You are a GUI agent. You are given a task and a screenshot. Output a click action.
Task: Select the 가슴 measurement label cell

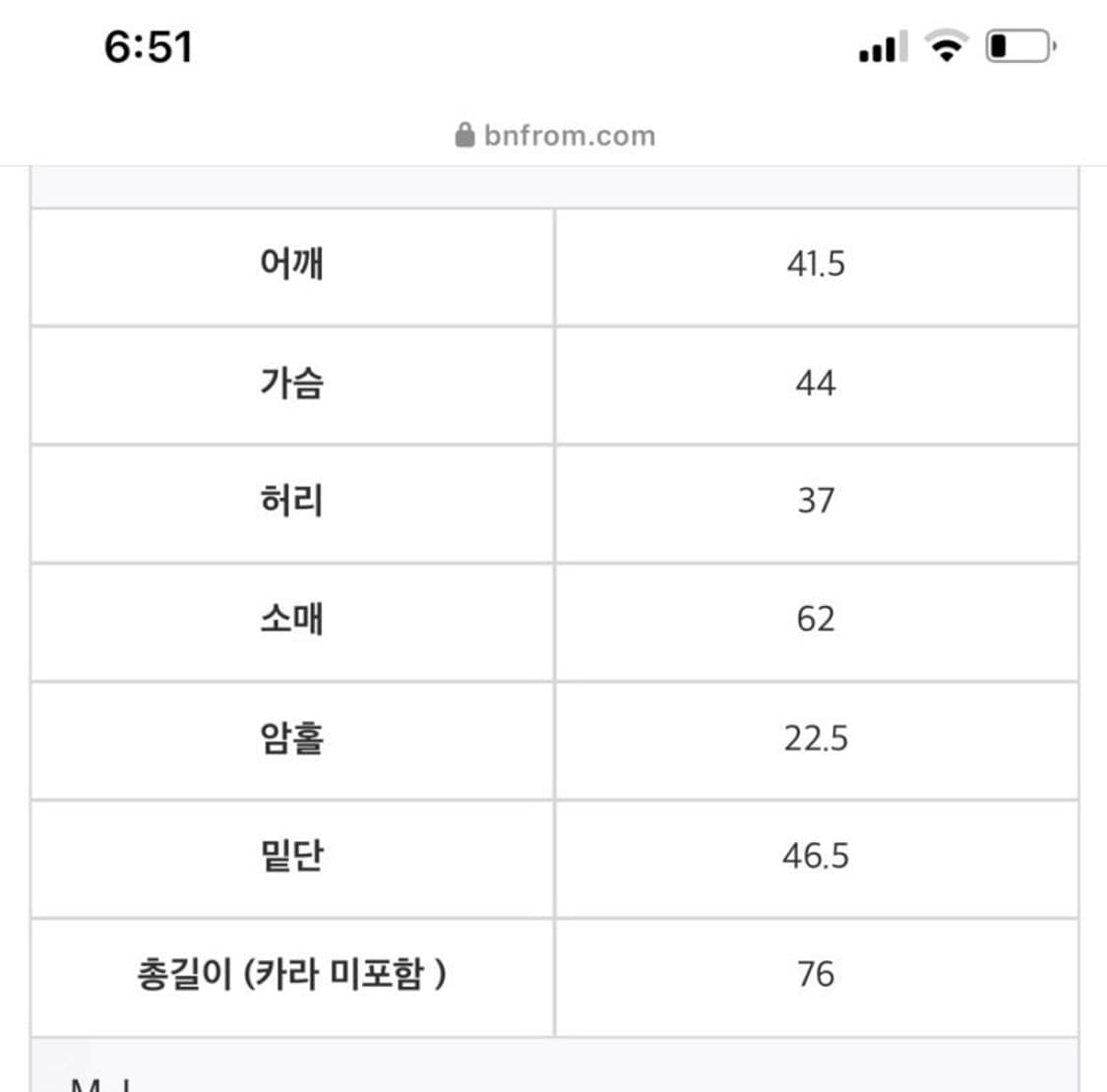coord(292,383)
